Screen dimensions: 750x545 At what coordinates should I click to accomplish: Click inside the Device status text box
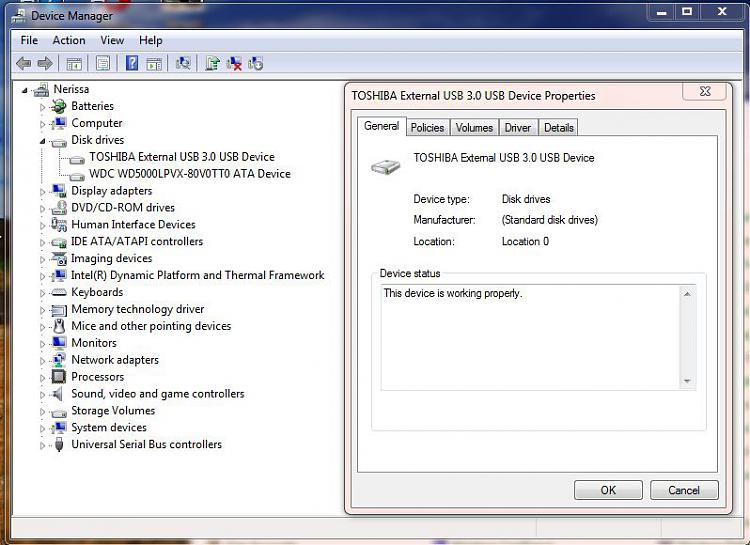(x=530, y=338)
